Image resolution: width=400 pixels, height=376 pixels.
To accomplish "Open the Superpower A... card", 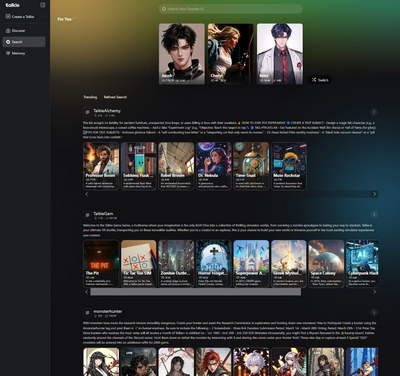I will [x=251, y=264].
